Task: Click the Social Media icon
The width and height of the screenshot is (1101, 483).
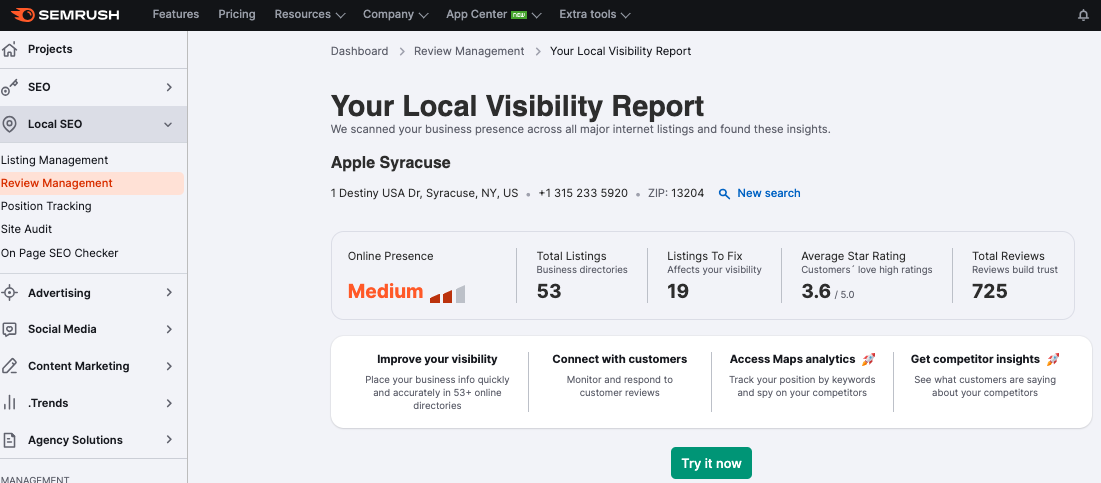Action: (x=9, y=329)
